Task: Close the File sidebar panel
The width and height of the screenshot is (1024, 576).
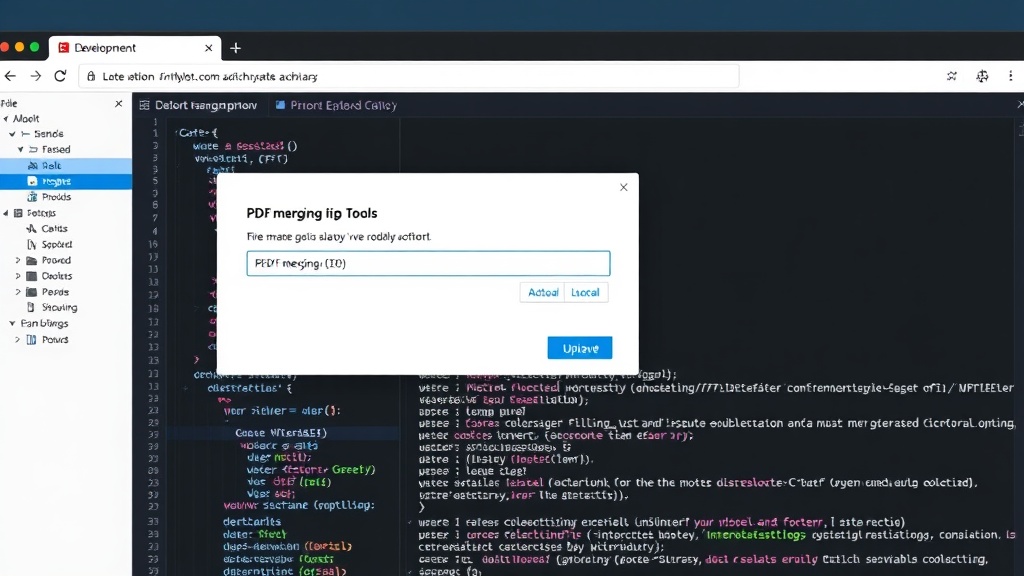Action: 118,103
